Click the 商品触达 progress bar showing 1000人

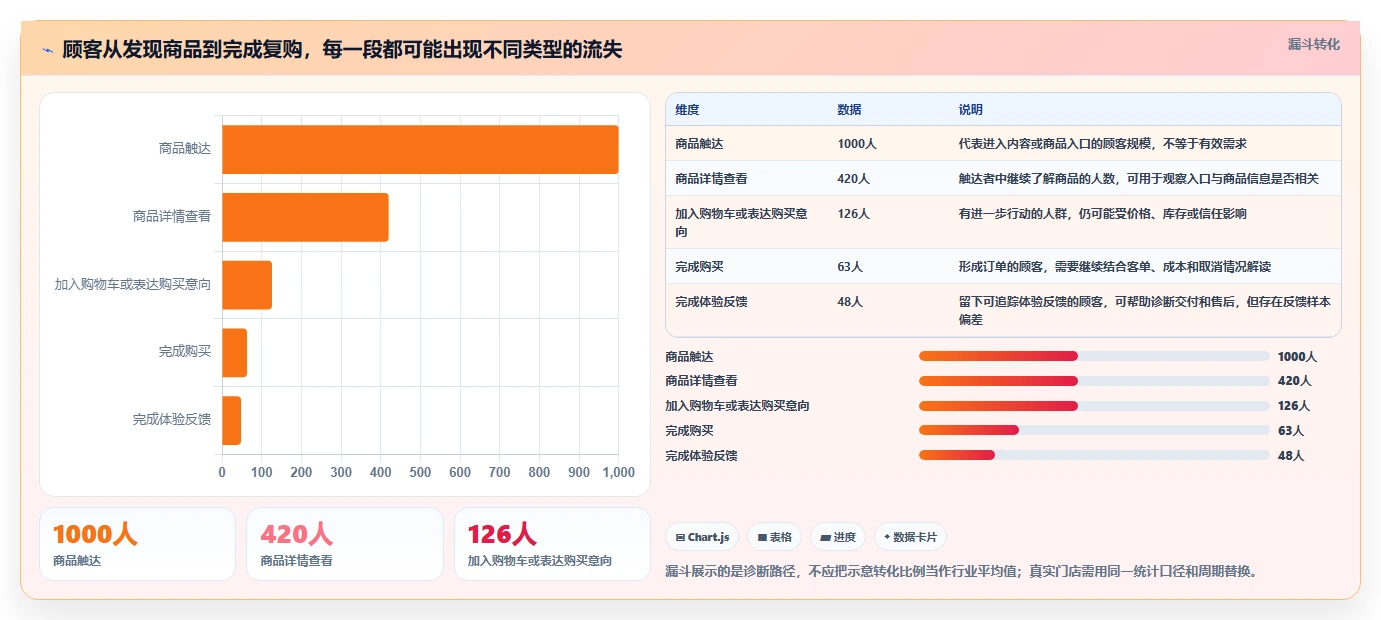(x=1094, y=356)
